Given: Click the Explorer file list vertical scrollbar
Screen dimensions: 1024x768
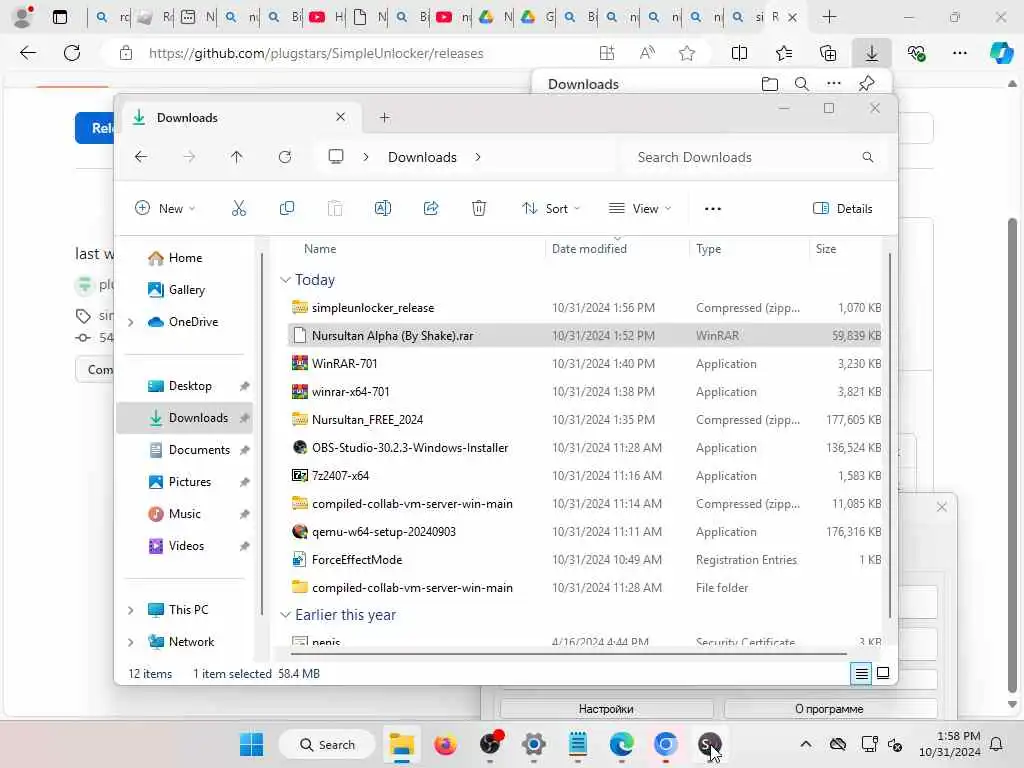Looking at the screenshot, I should click(x=889, y=434).
